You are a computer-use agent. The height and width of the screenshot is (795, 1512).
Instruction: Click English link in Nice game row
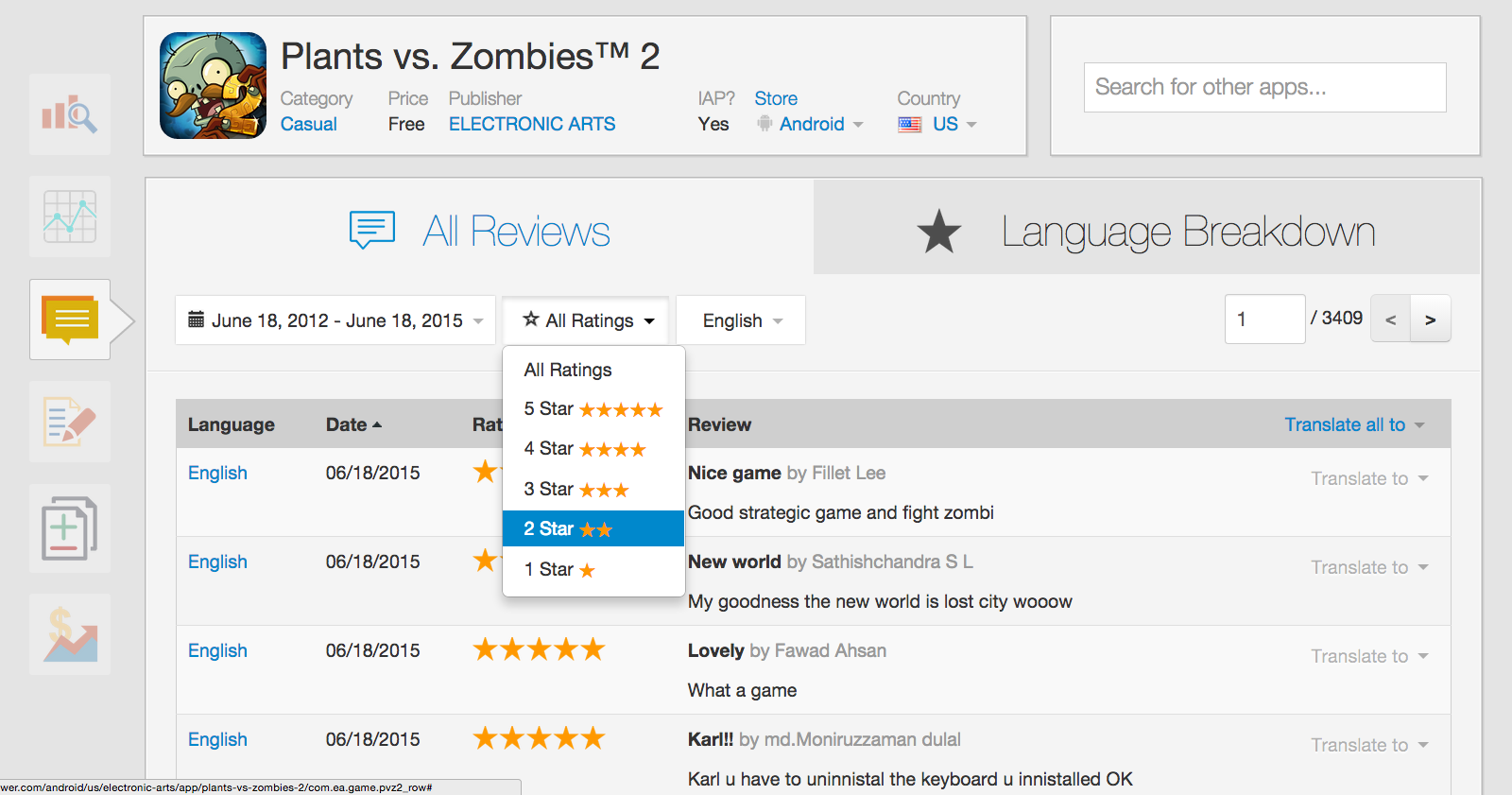(217, 473)
